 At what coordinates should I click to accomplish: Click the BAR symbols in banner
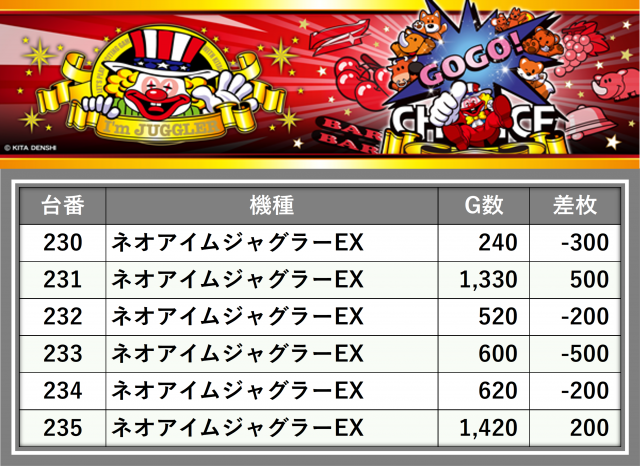[351, 135]
